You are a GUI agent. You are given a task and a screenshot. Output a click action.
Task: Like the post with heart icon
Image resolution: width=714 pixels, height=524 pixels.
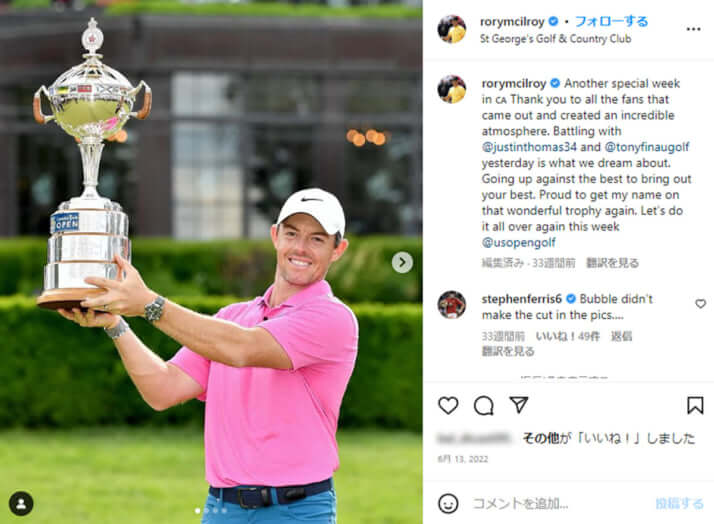[448, 405]
